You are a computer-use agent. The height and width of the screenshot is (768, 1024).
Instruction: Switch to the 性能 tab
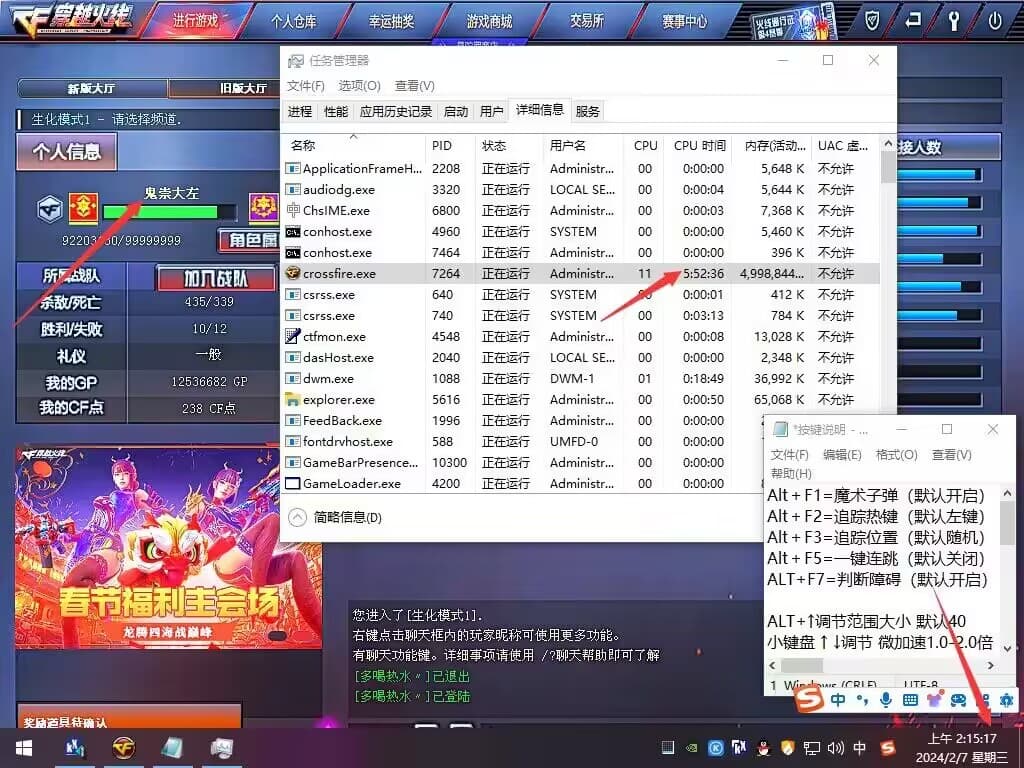pyautogui.click(x=336, y=112)
